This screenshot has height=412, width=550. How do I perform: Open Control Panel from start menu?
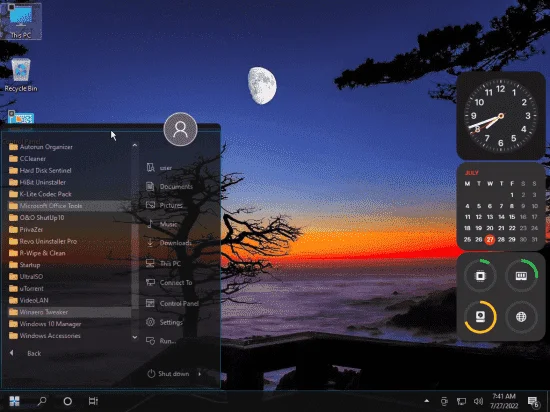click(173, 303)
